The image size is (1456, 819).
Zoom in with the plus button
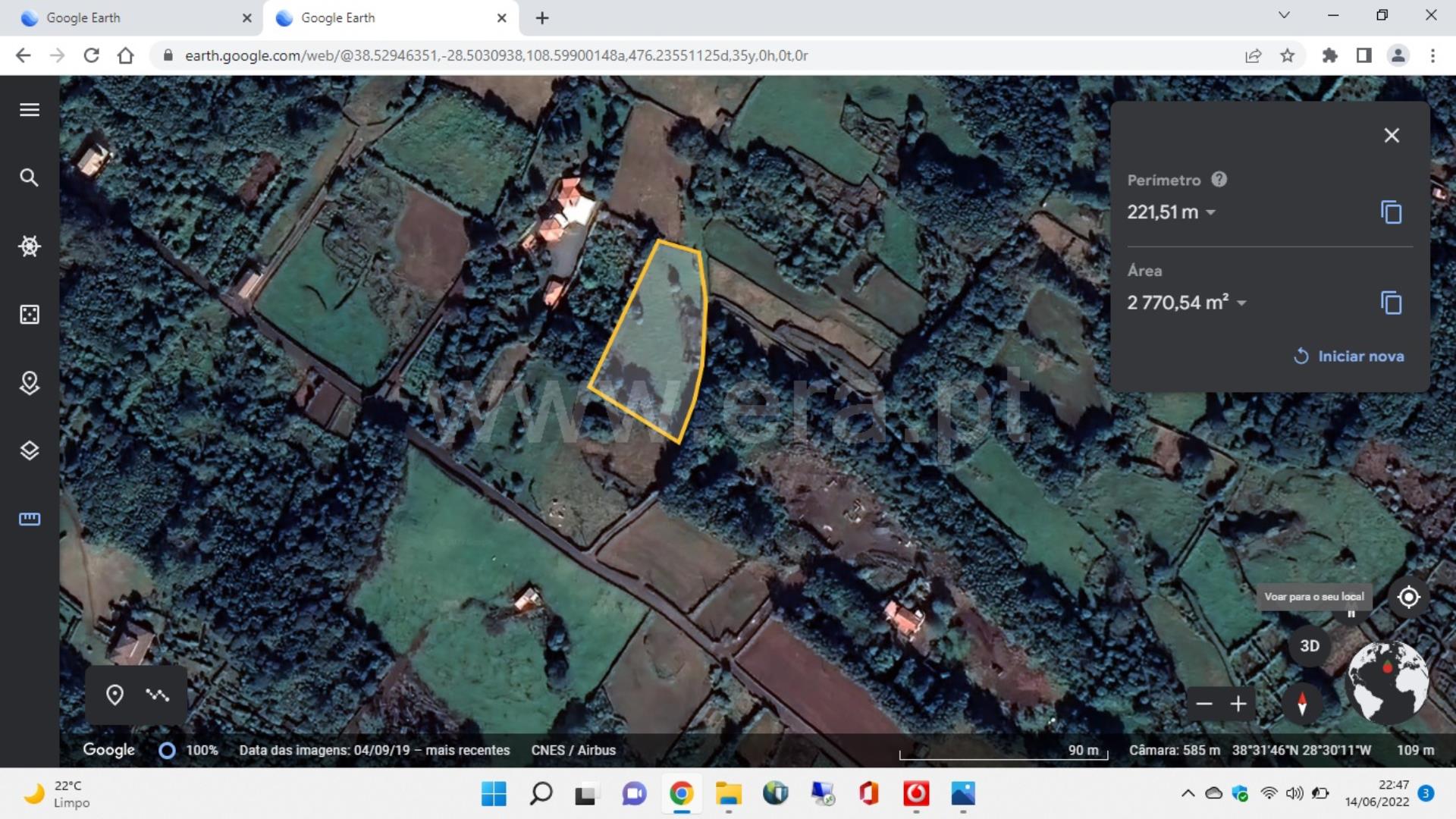1238,704
